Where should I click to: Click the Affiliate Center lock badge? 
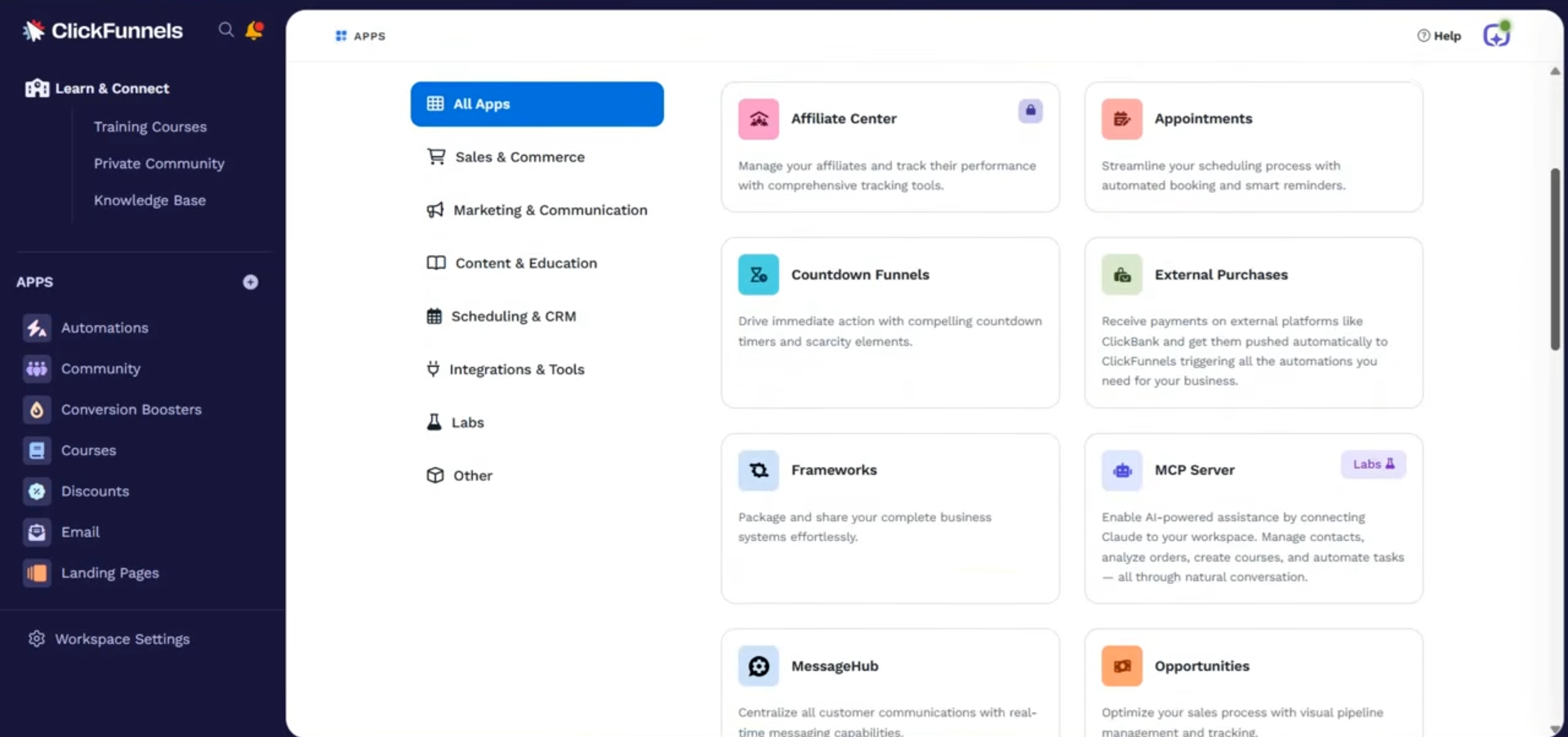[x=1031, y=110]
